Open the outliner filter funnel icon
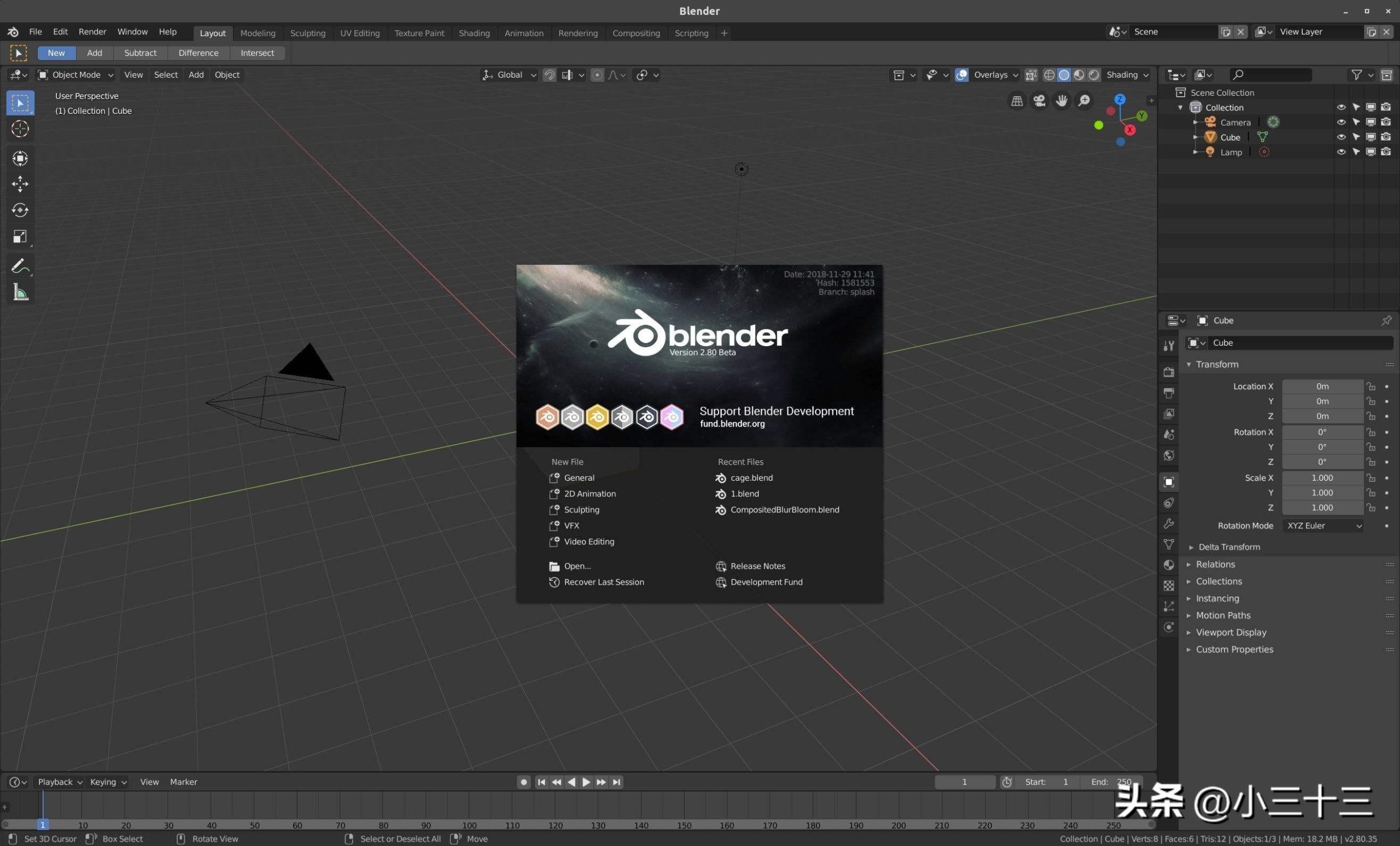This screenshot has width=1400, height=846. 1357,75
